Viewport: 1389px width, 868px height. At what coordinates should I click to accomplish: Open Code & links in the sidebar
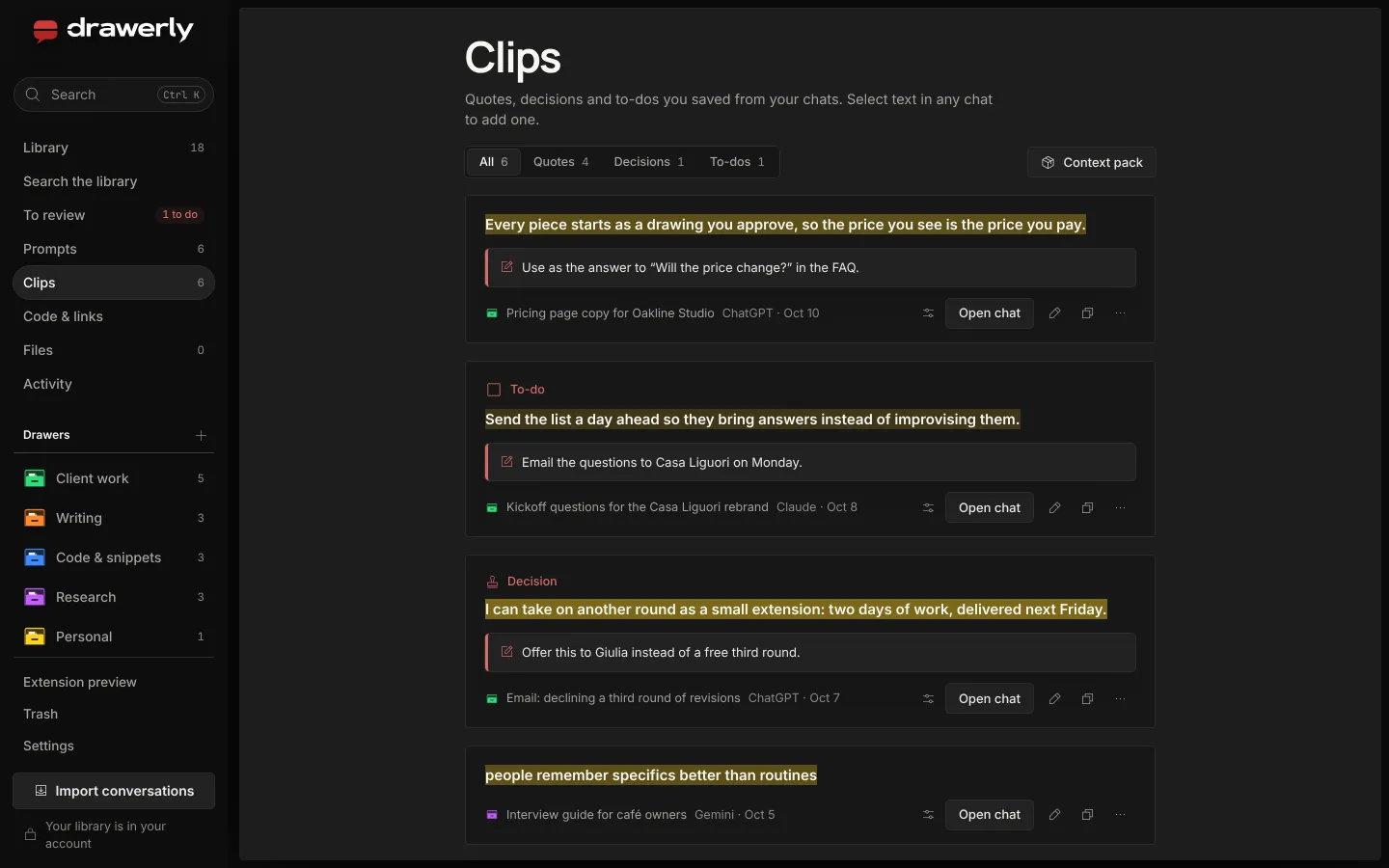point(114,316)
